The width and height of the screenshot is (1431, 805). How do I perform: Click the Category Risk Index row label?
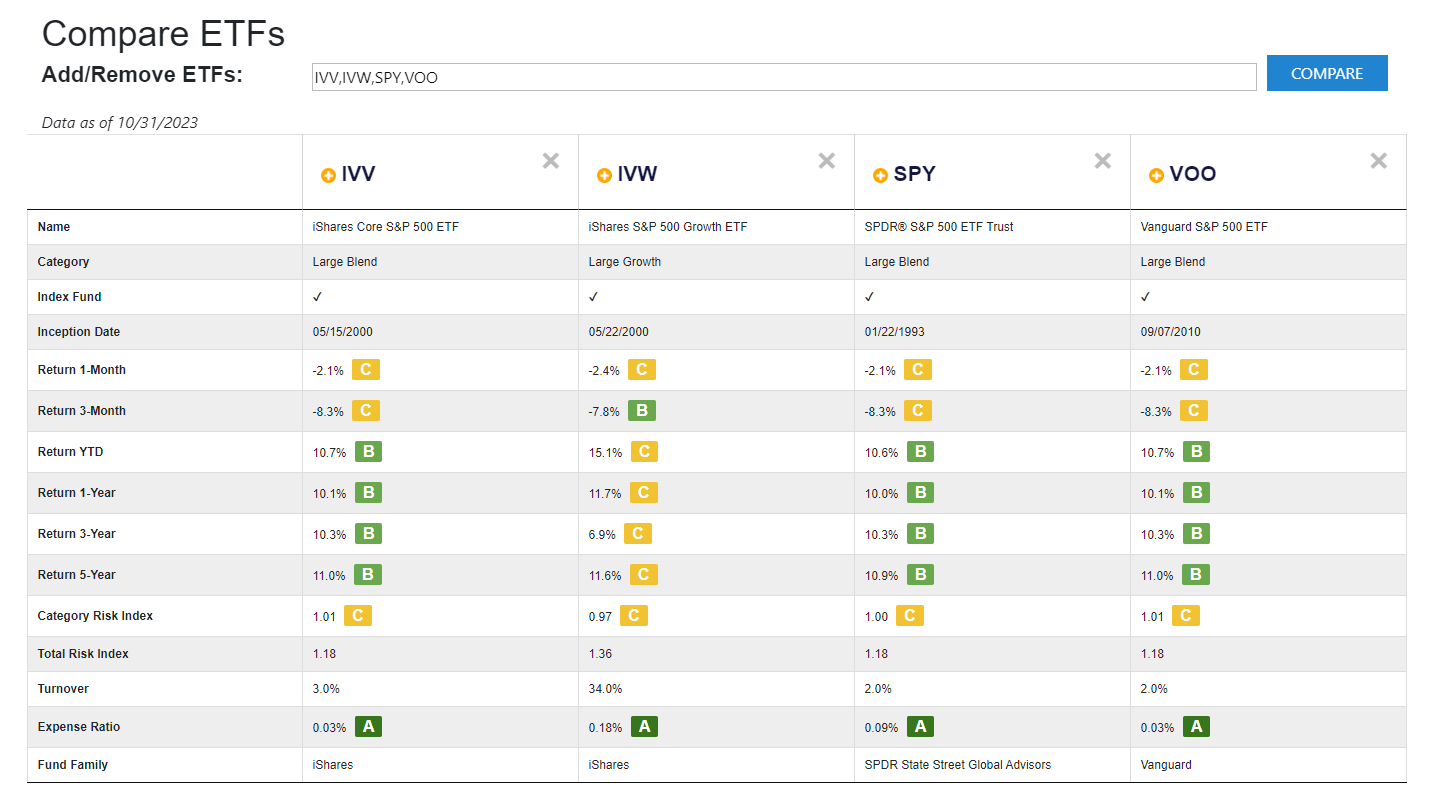[96, 616]
